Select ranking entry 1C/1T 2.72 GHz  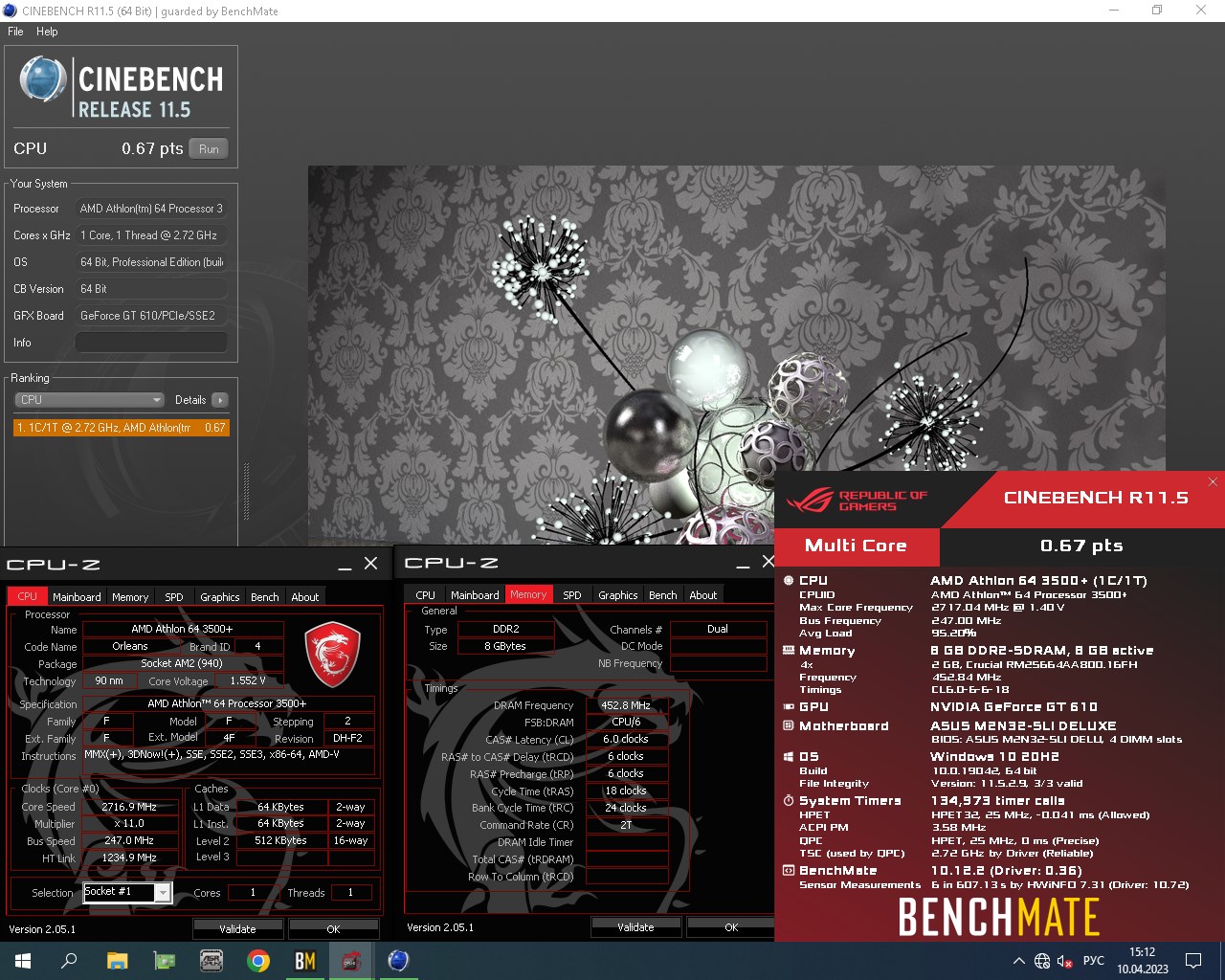pos(121,428)
